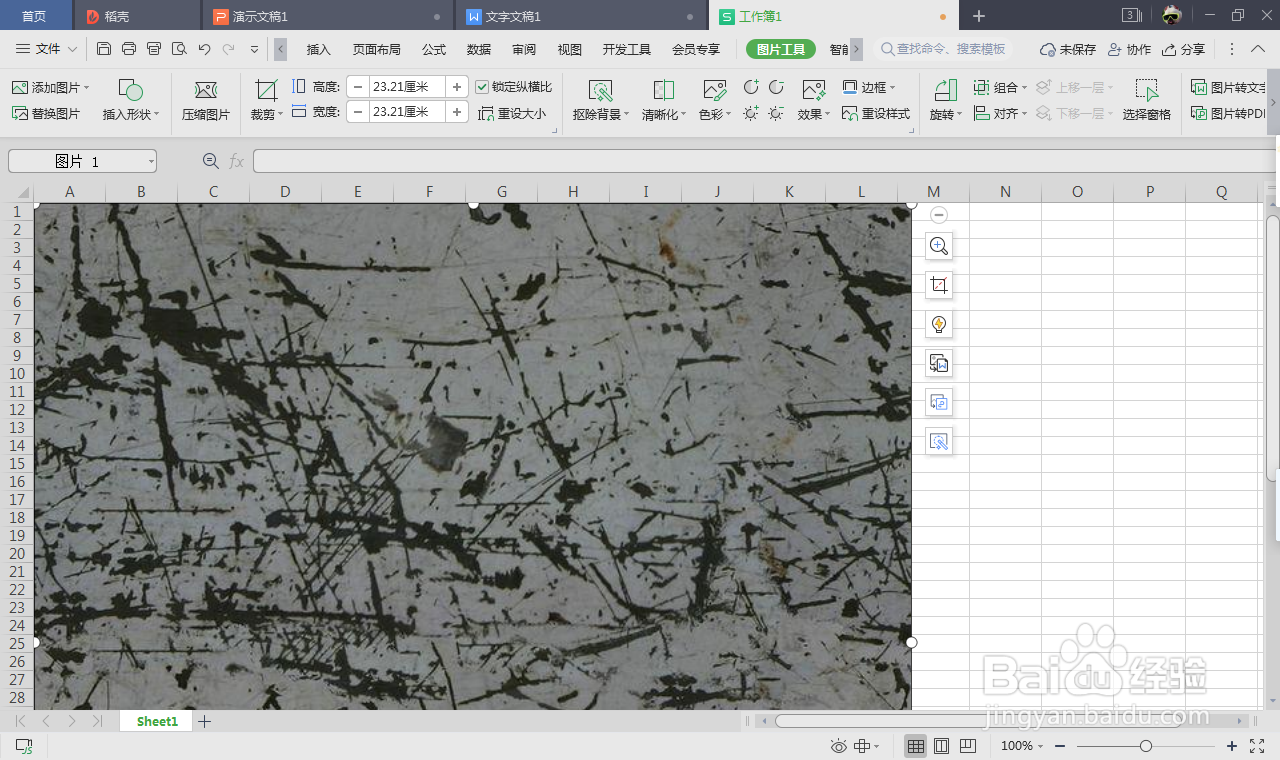Open the Review (审阅) tab
The height and width of the screenshot is (760, 1280).
[x=524, y=49]
